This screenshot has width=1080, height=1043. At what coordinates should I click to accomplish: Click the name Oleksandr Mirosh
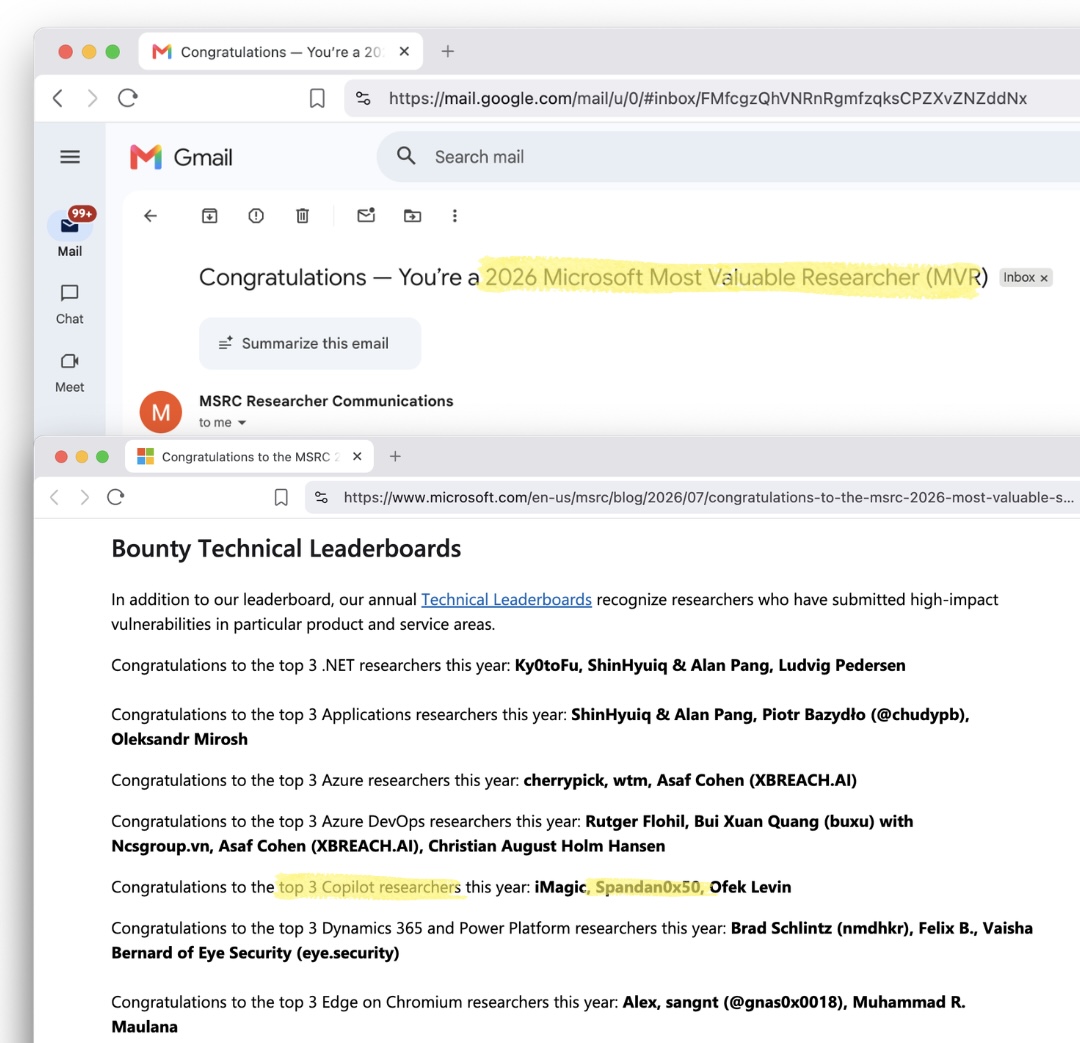pyautogui.click(x=179, y=739)
